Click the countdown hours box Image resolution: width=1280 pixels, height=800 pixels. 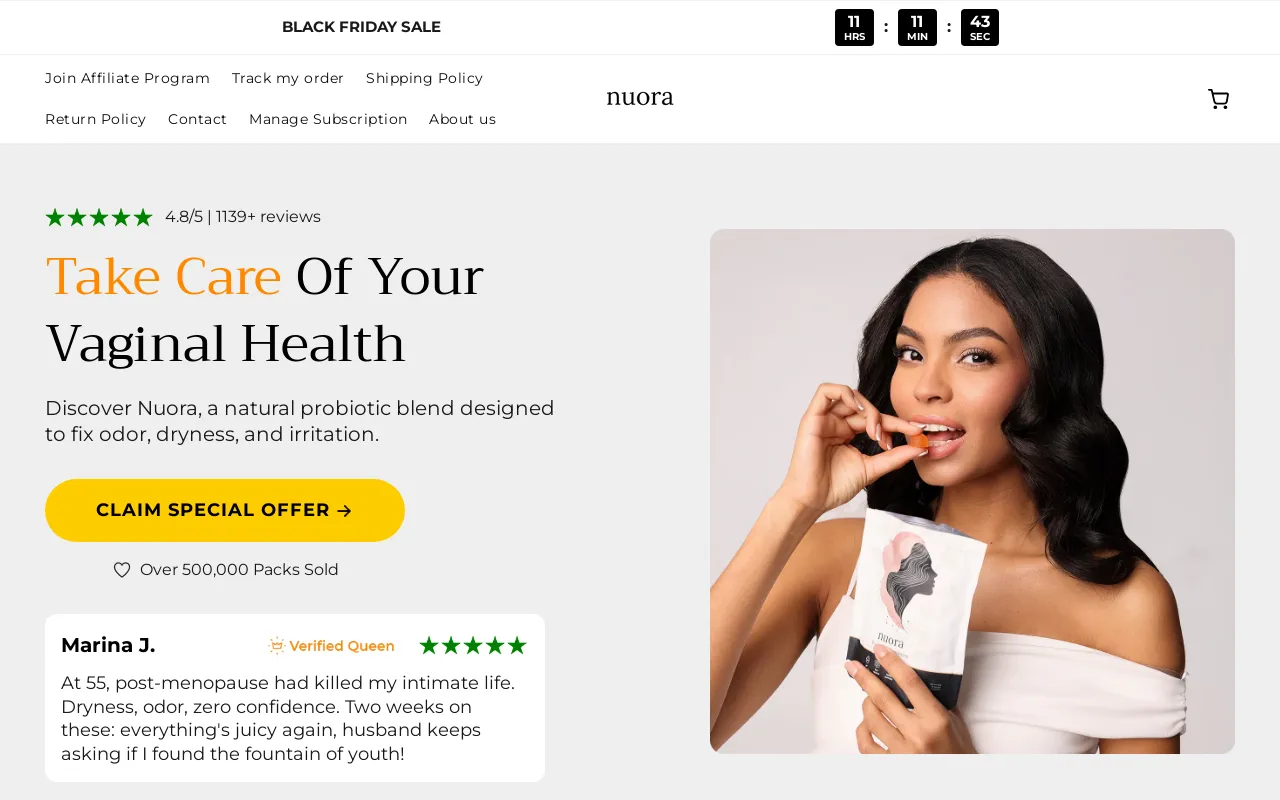coord(854,27)
